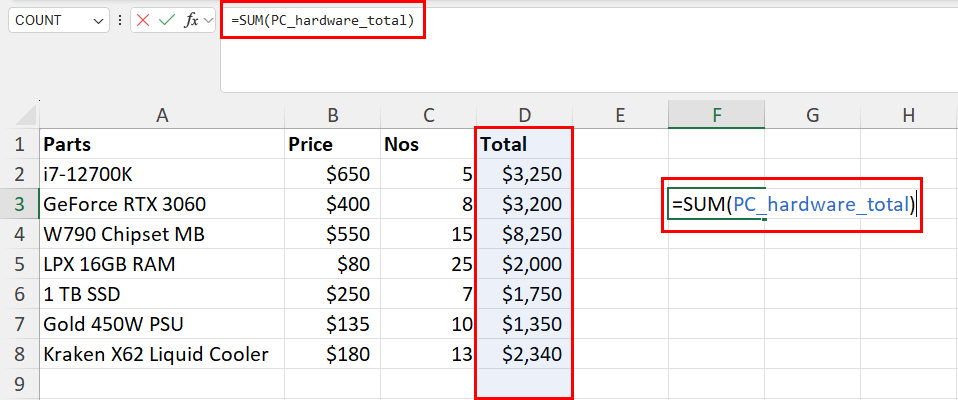Click the $1,350 total cell
The image size is (958, 400).
(525, 324)
